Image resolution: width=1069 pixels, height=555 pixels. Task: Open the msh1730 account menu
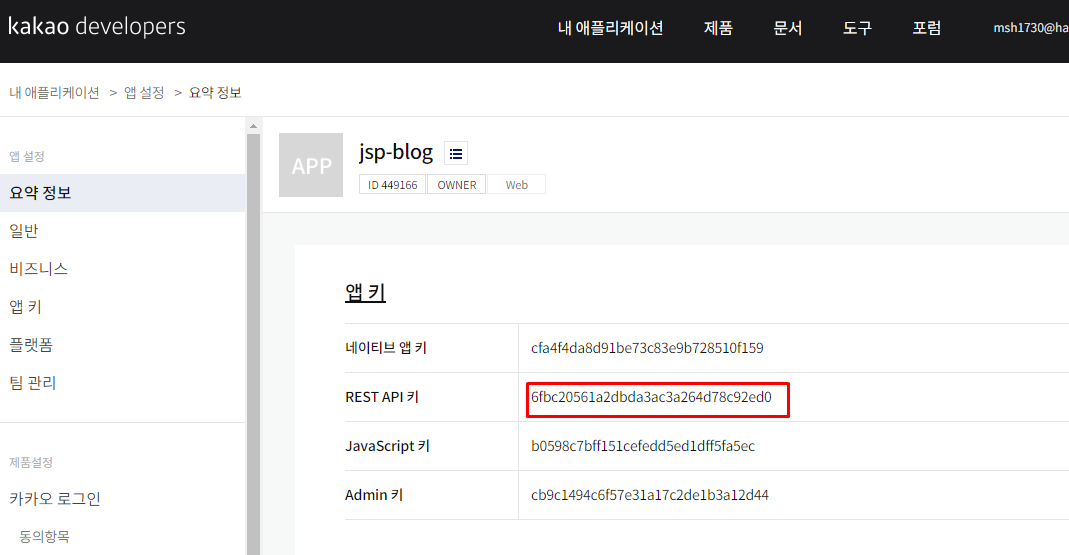click(1031, 28)
